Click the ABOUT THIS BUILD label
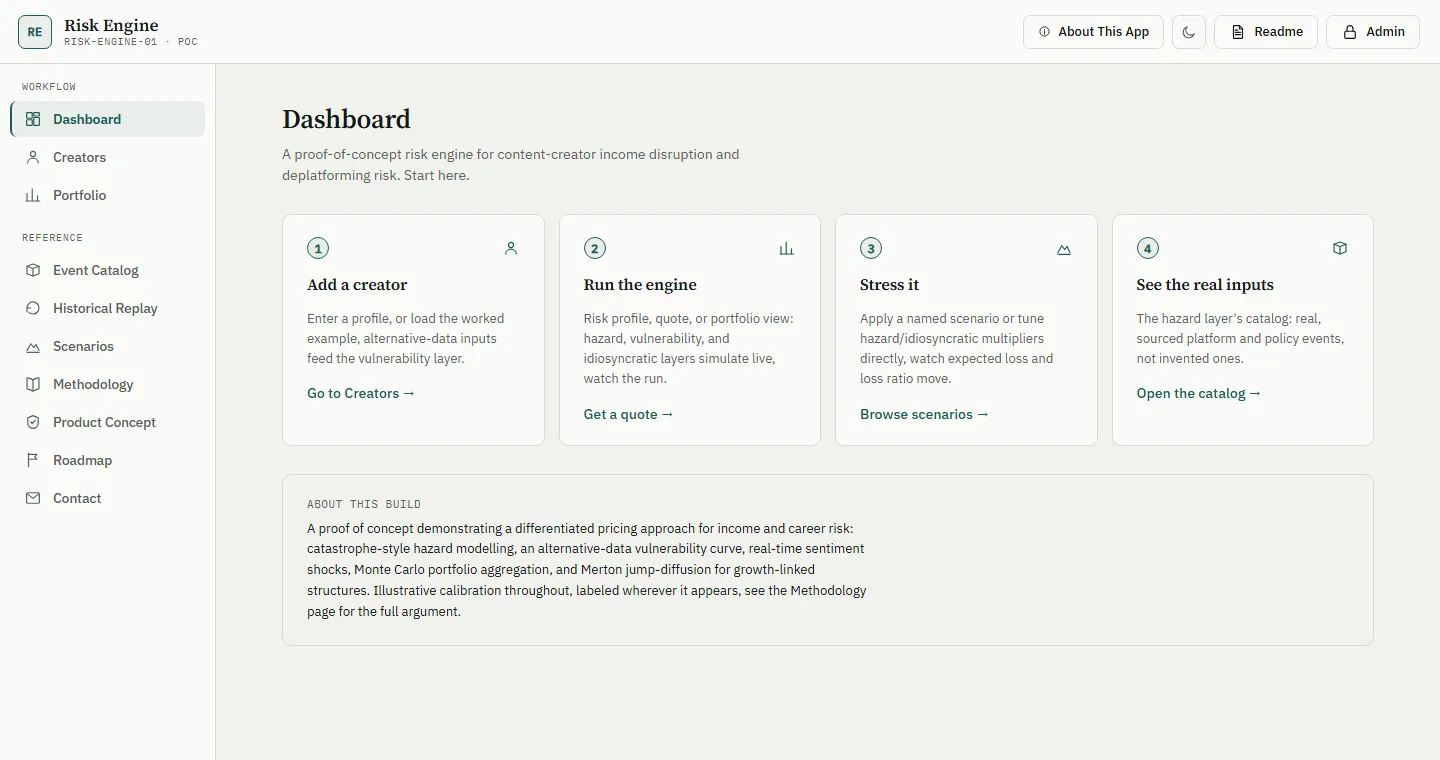The image size is (1440, 760). tap(364, 504)
